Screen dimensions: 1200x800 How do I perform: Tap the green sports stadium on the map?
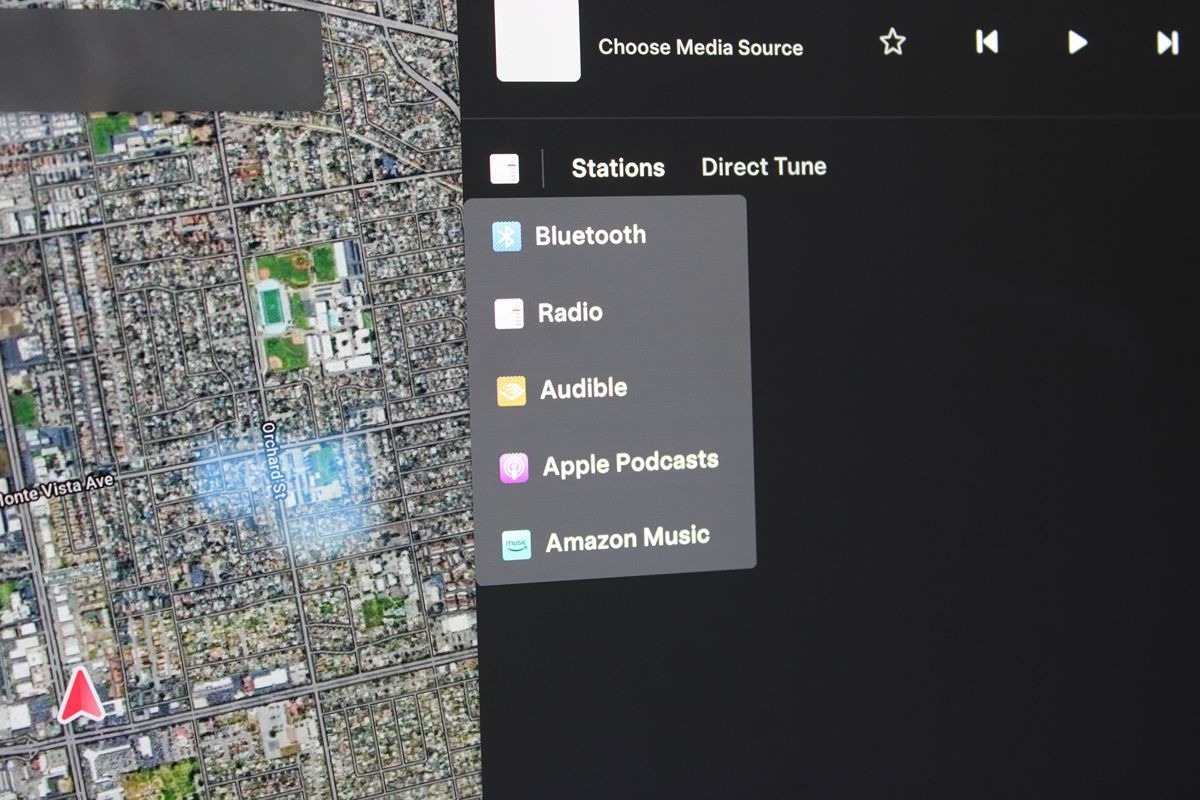click(272, 306)
